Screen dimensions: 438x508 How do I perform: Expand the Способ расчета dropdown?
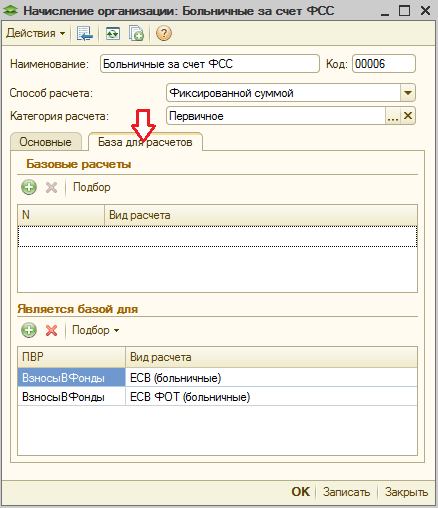coord(408,93)
